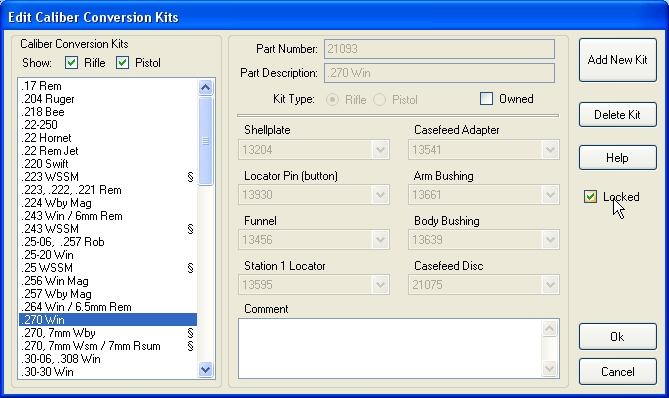This screenshot has height=398, width=669.
Task: Select .25-20 Win in the list
Action: (108, 255)
